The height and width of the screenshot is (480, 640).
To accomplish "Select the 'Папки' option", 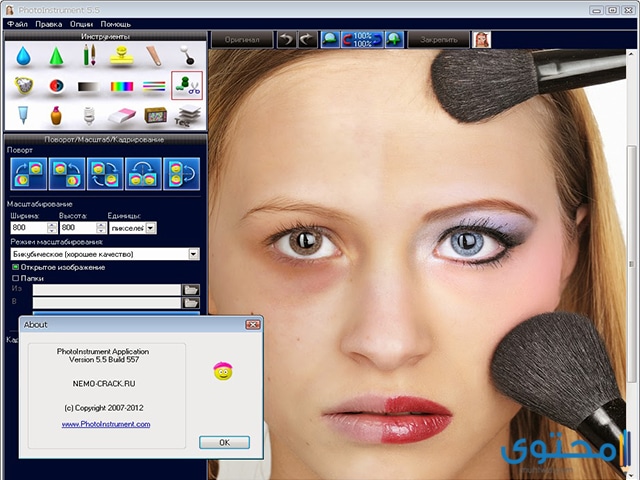I will click(x=28, y=278).
